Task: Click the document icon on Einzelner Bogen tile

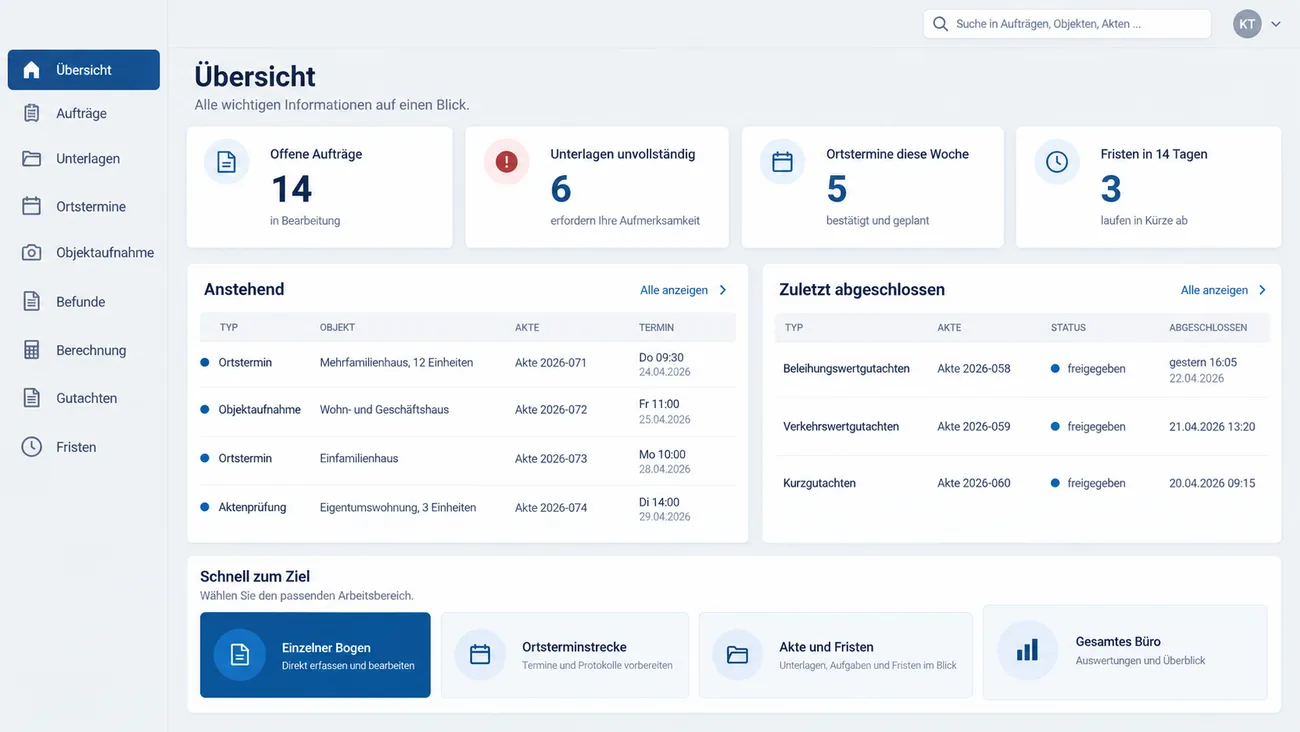Action: pyautogui.click(x=240, y=655)
